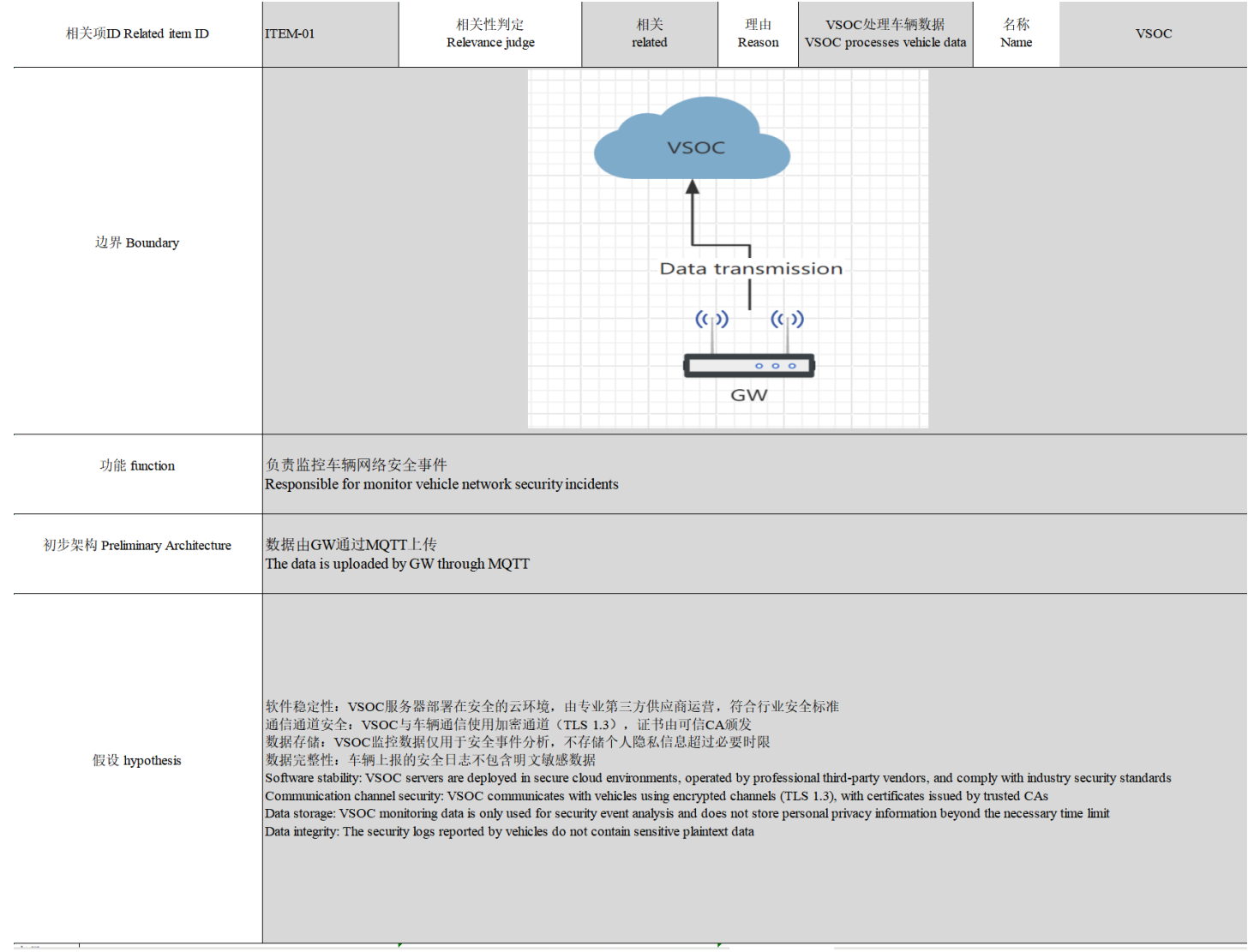Click the blue VSOC cloud shape
Screen dimensions: 1254x952
click(x=693, y=141)
